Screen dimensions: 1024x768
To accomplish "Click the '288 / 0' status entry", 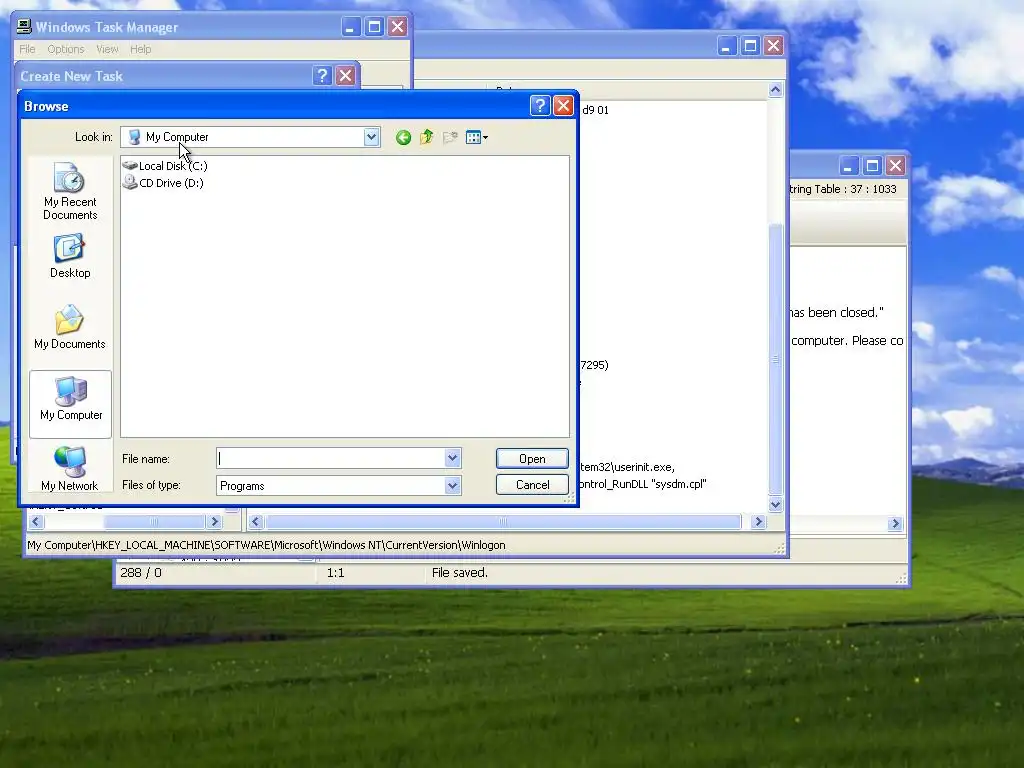I will (141, 573).
